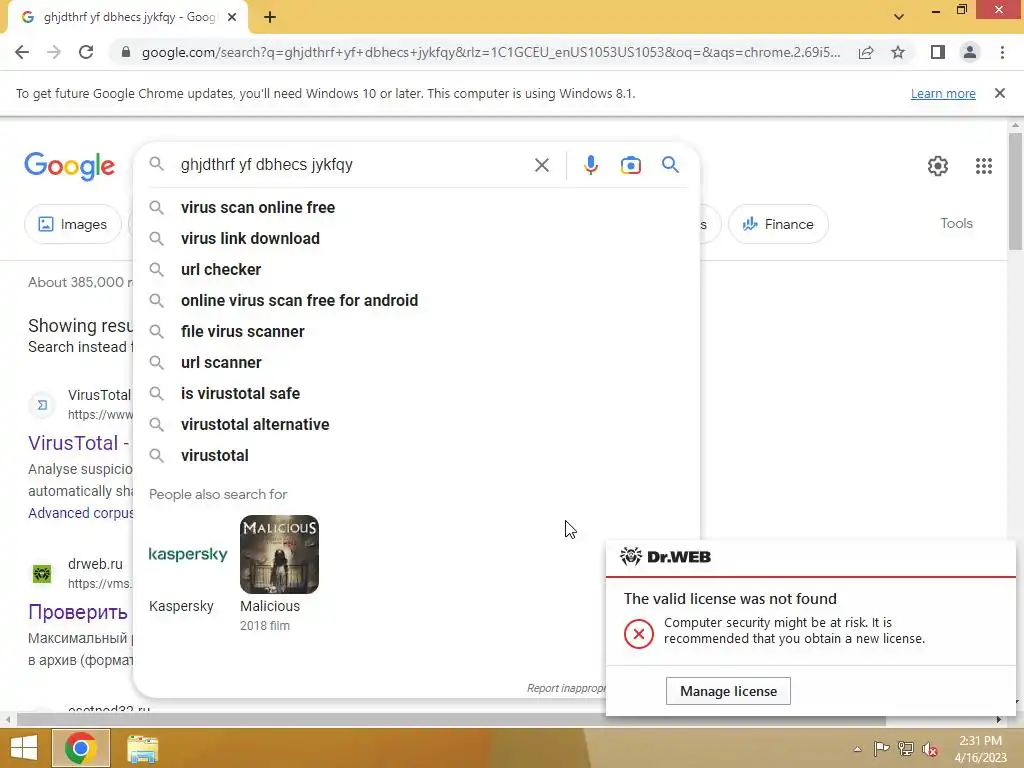Switch to Chrome on the taskbar
The width and height of the screenshot is (1024, 768).
(80, 748)
